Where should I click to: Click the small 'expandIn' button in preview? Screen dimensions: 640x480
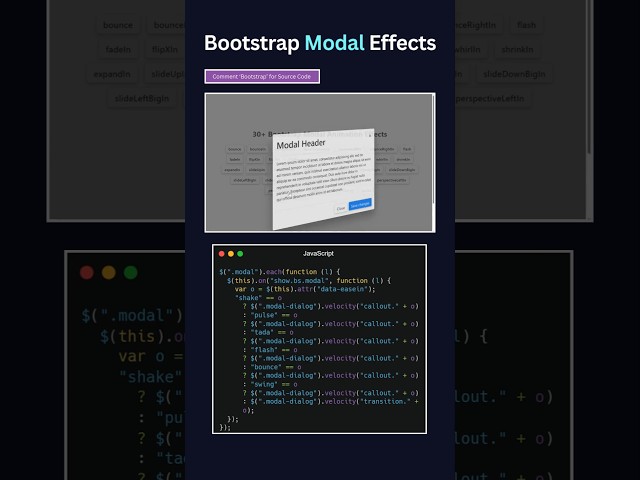click(x=232, y=170)
